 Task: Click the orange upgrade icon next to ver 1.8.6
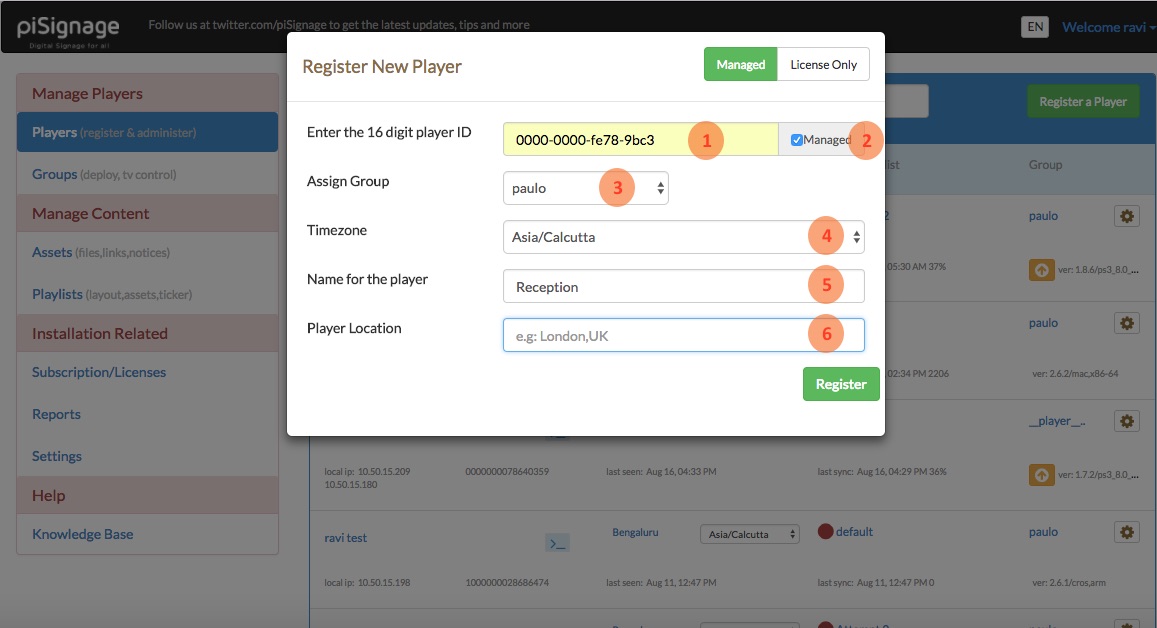coord(1042,269)
